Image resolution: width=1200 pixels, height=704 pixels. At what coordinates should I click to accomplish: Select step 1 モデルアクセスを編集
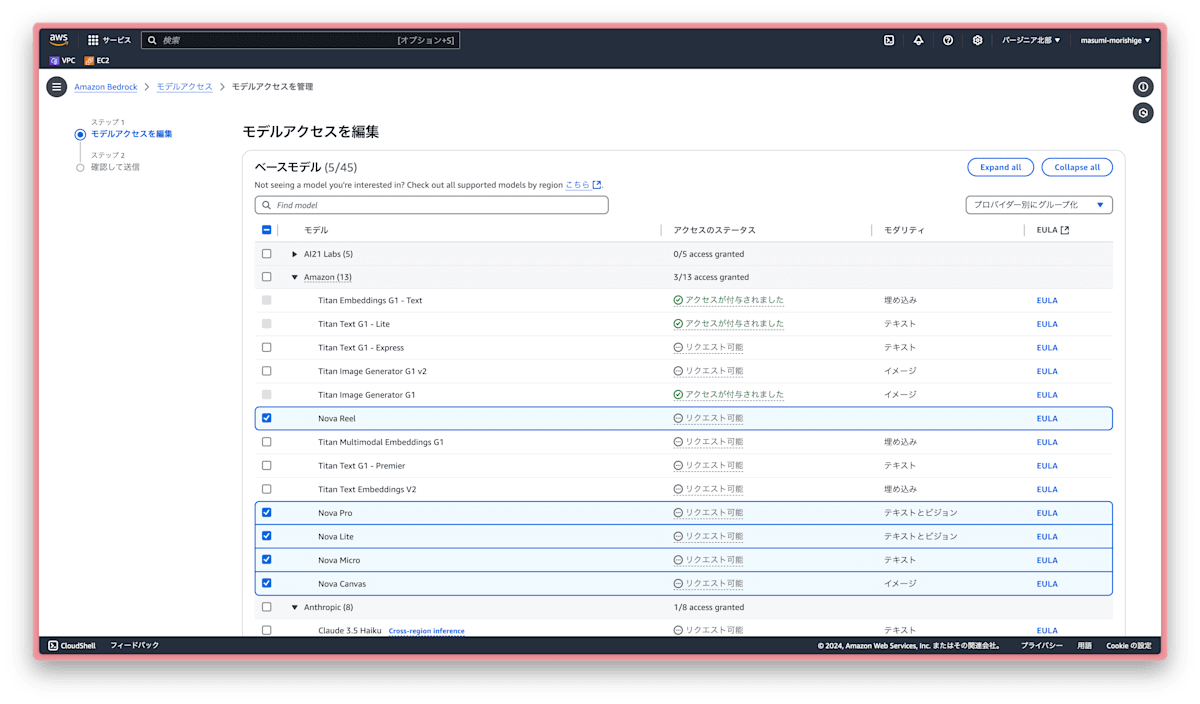131,134
